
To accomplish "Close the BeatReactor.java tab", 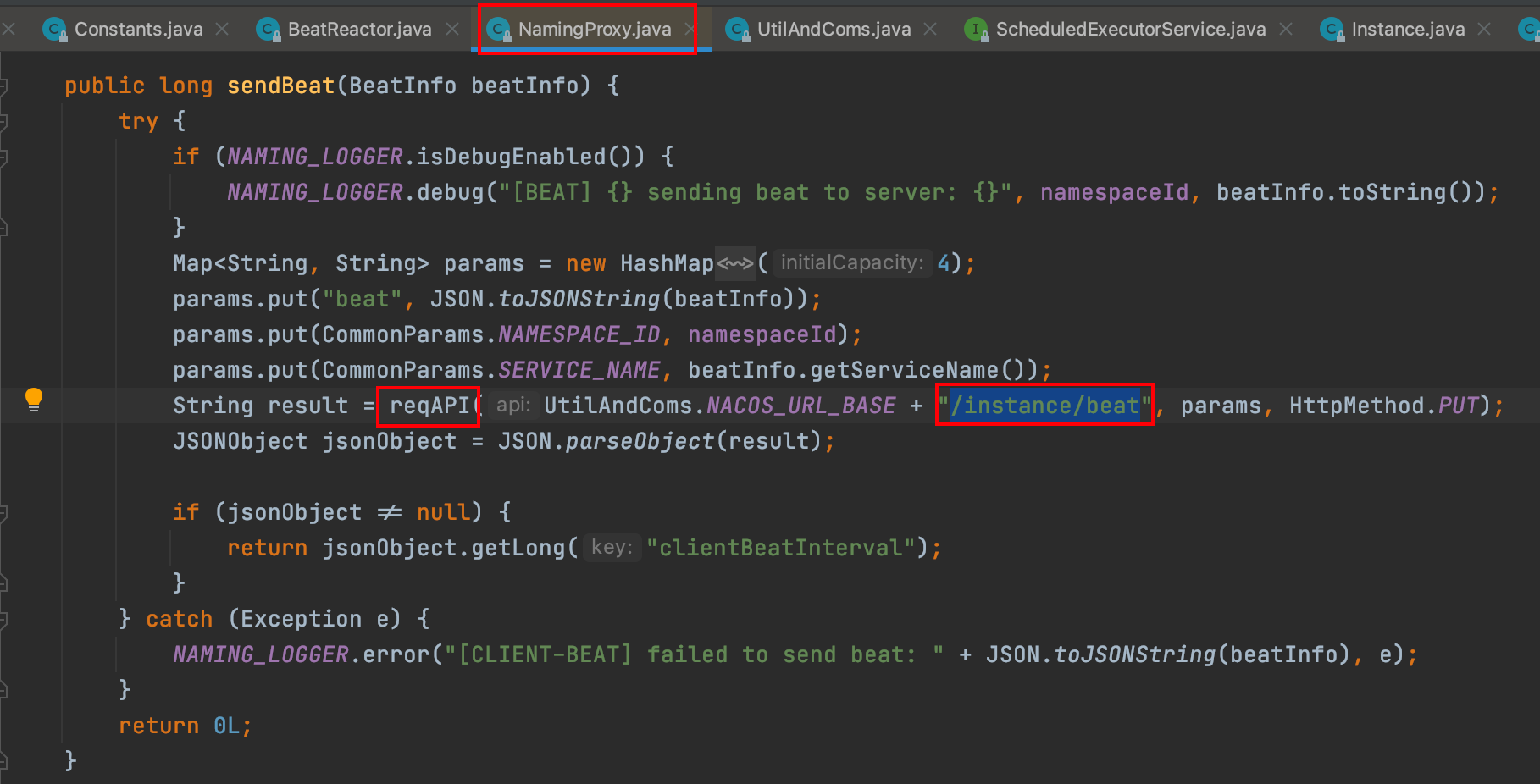I will pyautogui.click(x=452, y=30).
